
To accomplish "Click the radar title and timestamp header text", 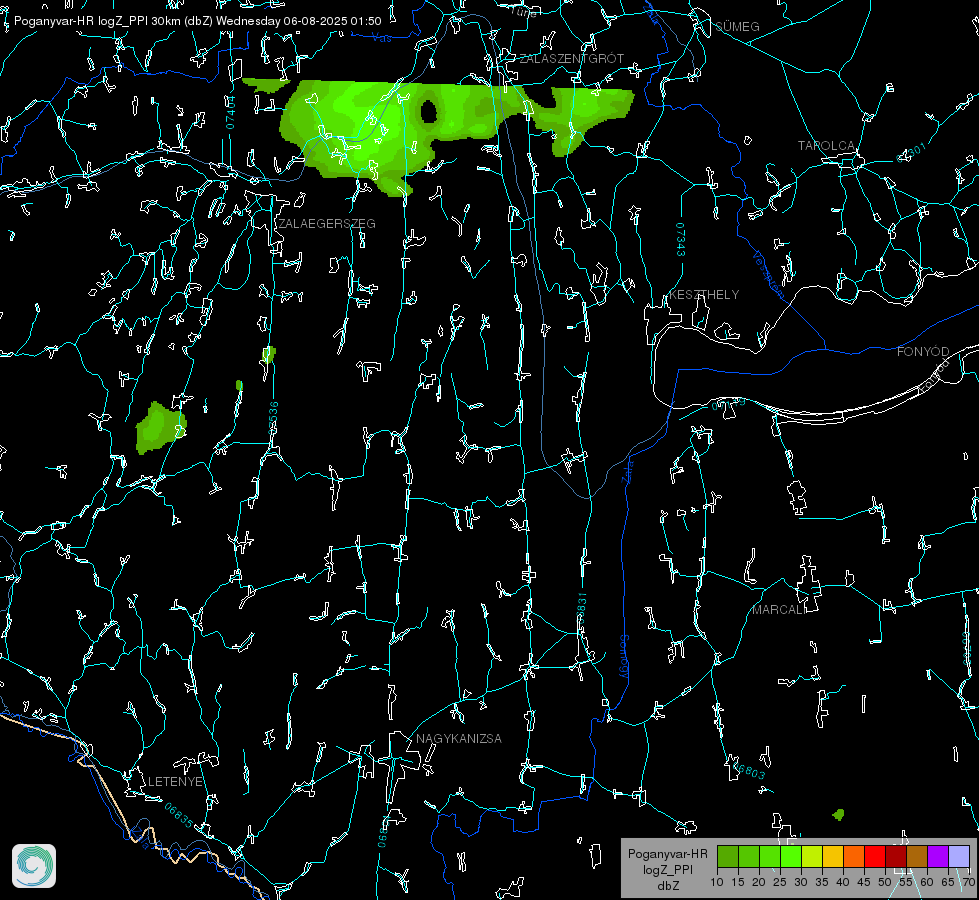I will point(197,21).
